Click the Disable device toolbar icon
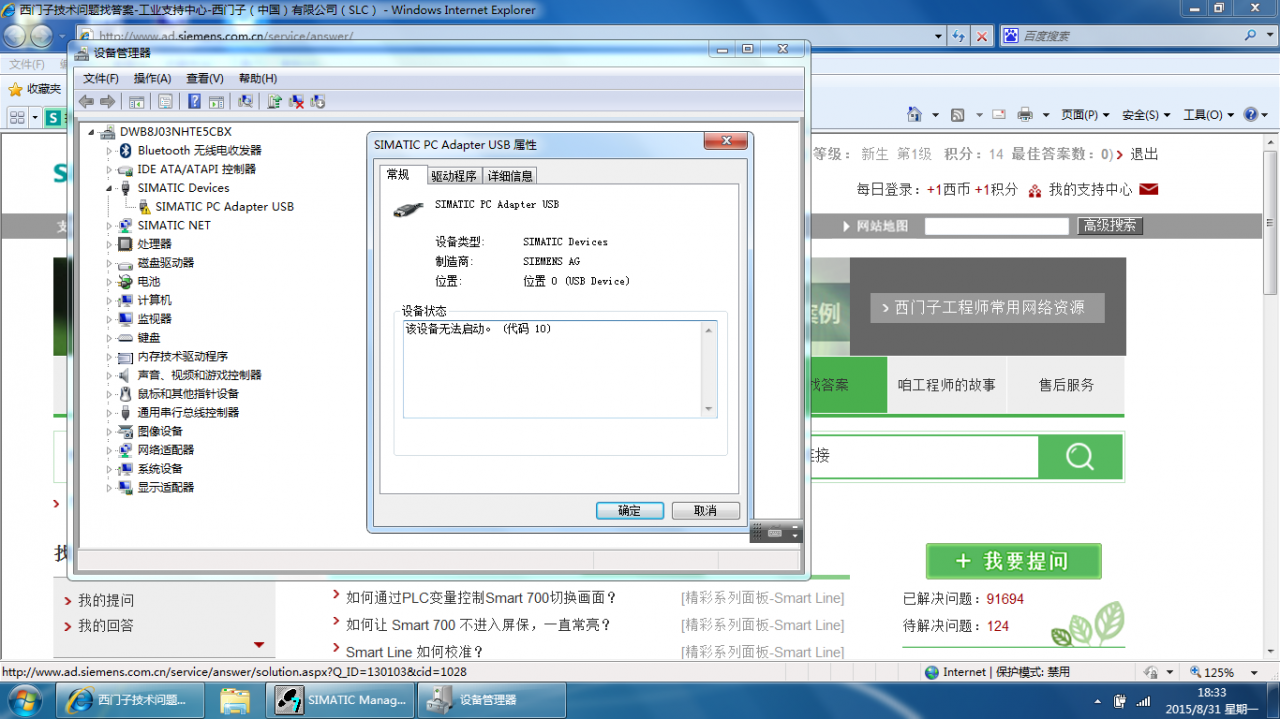 (x=318, y=101)
